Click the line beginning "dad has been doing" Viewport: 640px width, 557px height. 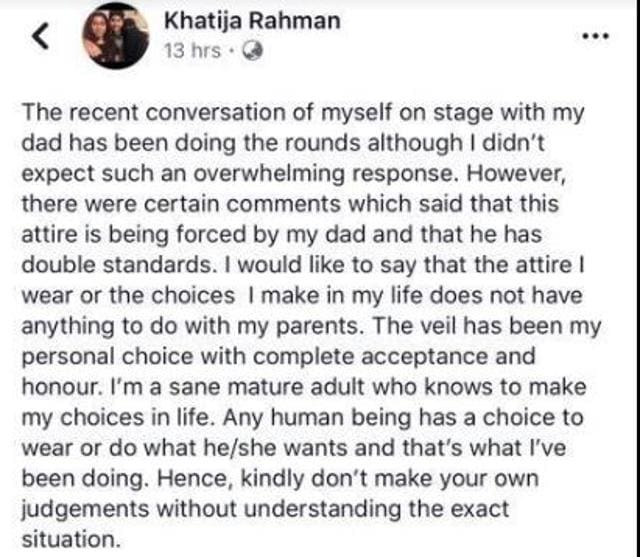[283, 144]
